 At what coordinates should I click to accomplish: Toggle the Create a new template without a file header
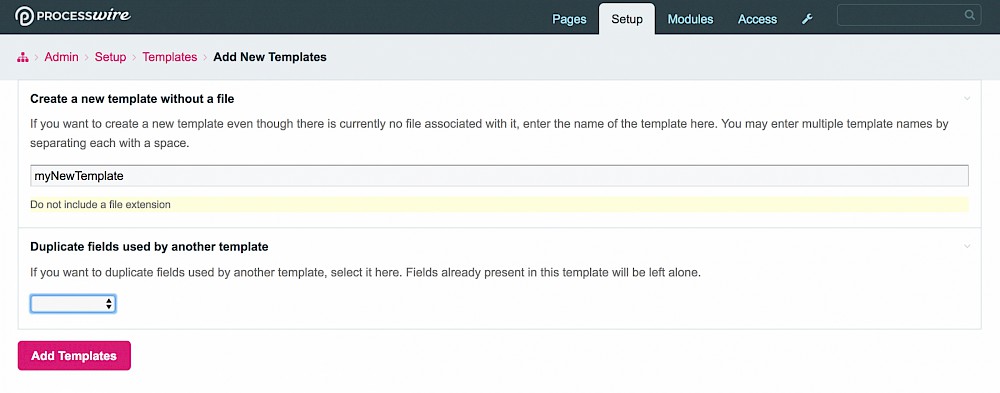[x=132, y=99]
